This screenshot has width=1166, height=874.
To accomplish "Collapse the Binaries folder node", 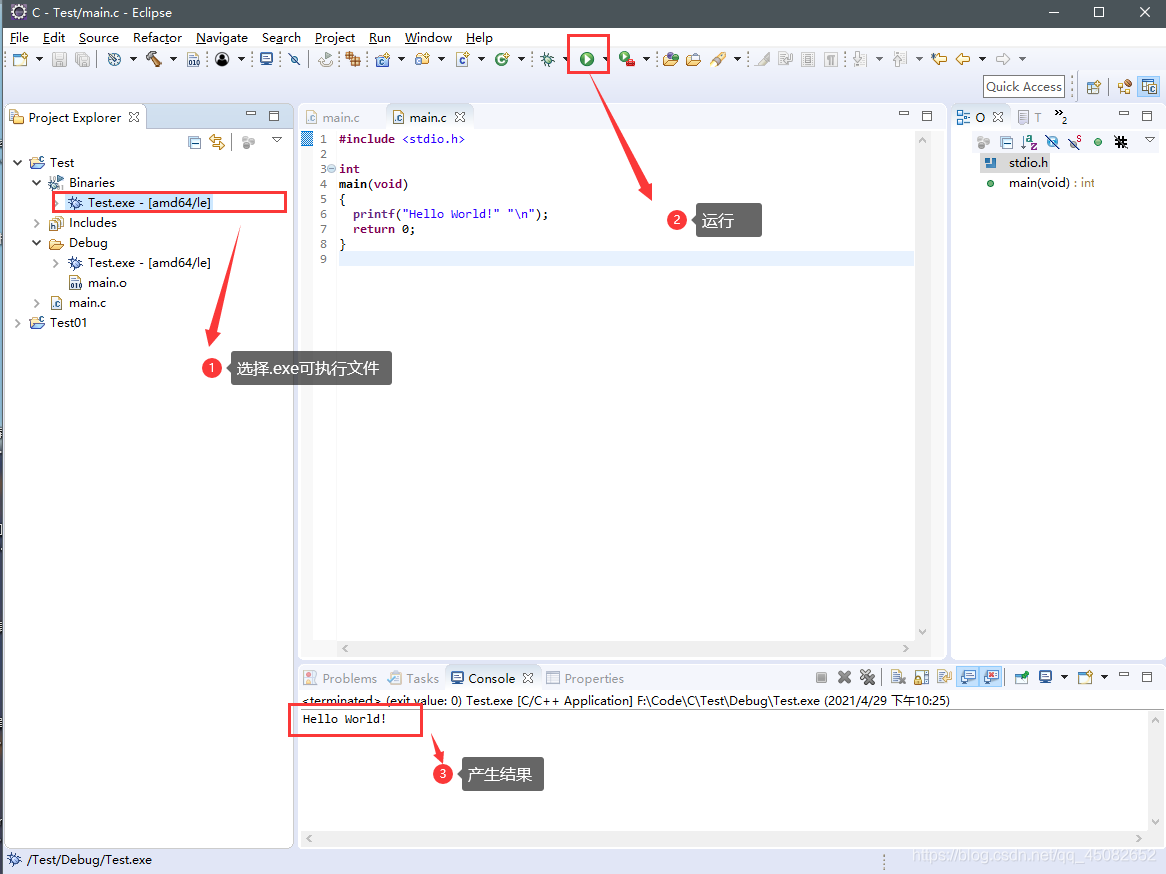I will point(36,182).
